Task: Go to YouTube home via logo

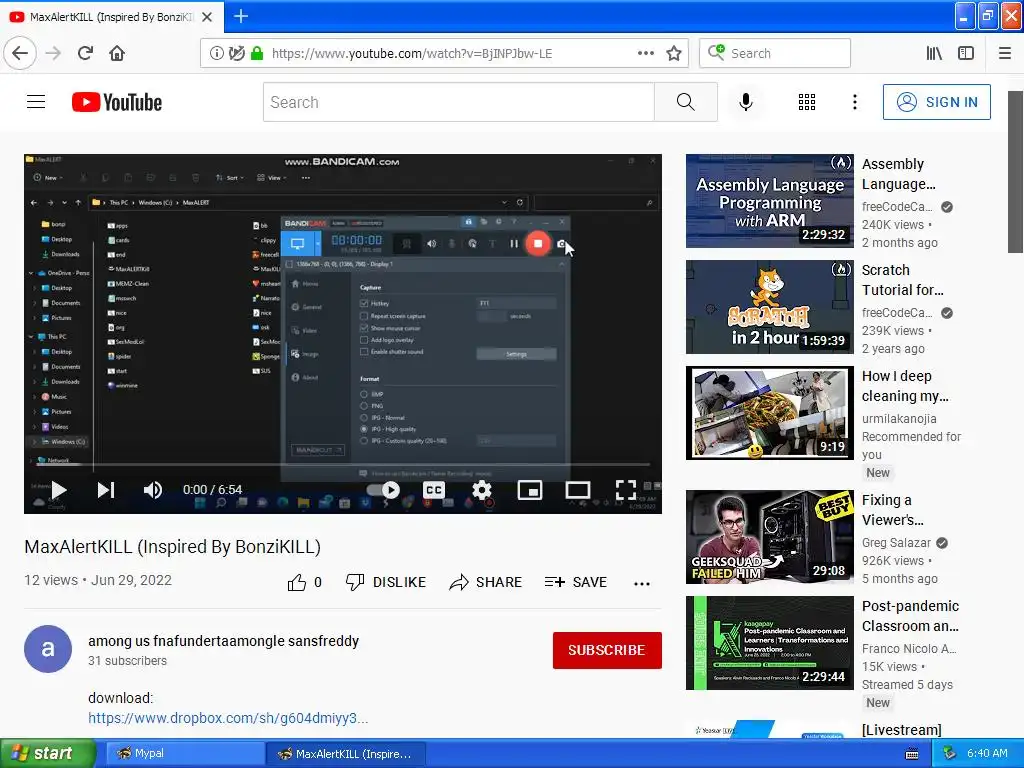Action: (x=117, y=102)
